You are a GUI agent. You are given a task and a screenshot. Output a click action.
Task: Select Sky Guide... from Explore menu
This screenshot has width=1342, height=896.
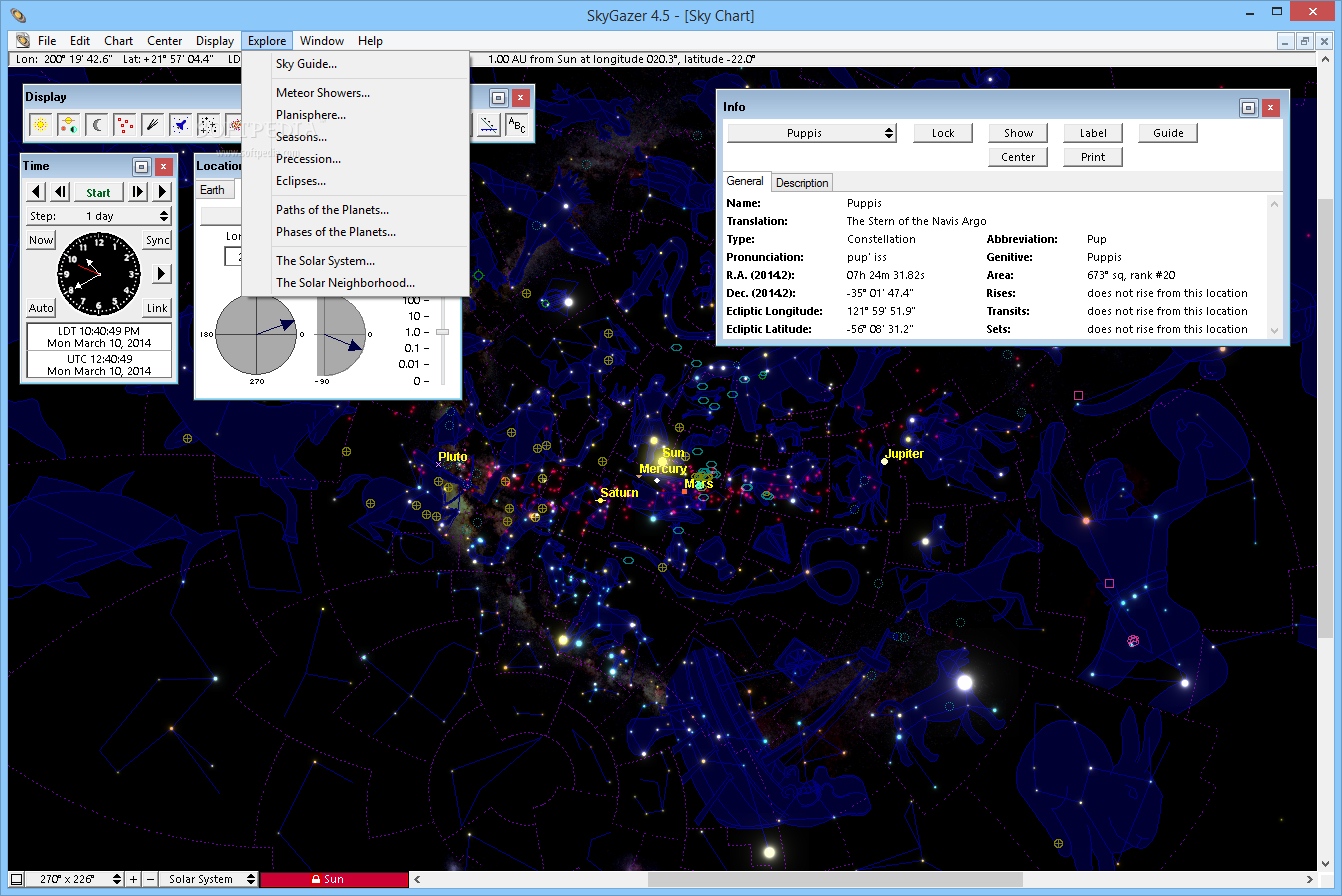click(355, 64)
